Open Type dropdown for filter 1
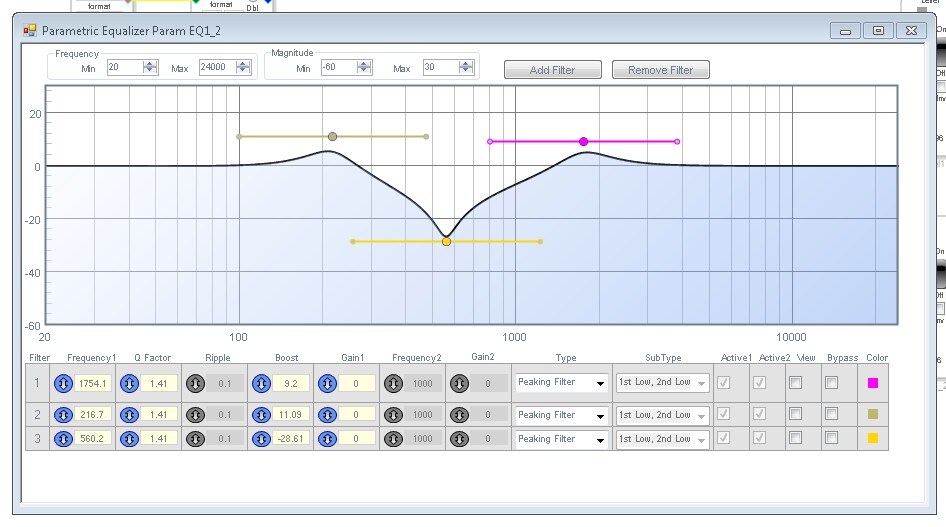Image resolution: width=946 pixels, height=527 pixels. (561, 383)
